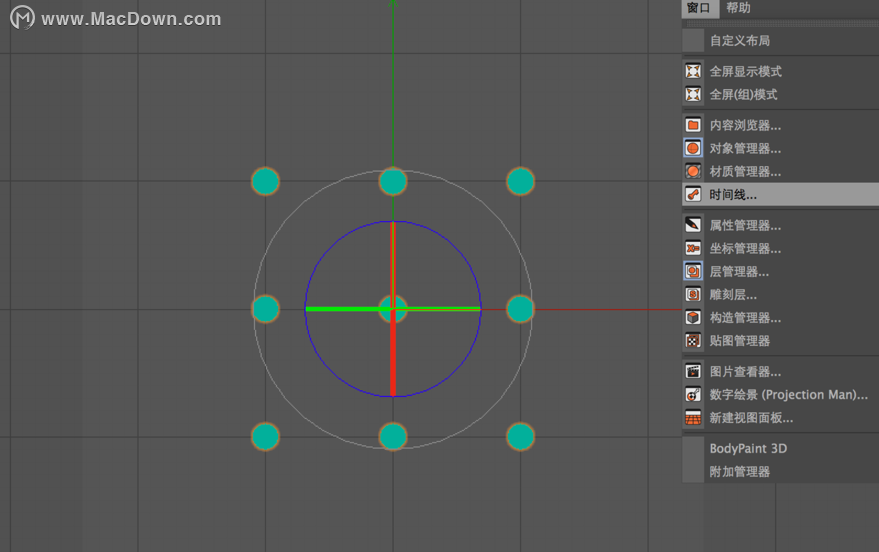Click the 材质管理器 sphere icon

693,171
